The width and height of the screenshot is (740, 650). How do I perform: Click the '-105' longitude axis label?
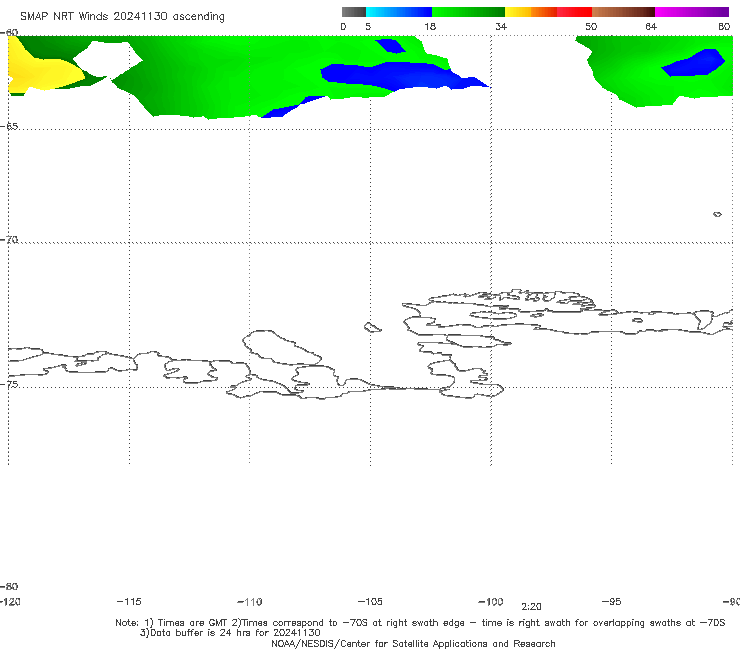[x=370, y=602]
